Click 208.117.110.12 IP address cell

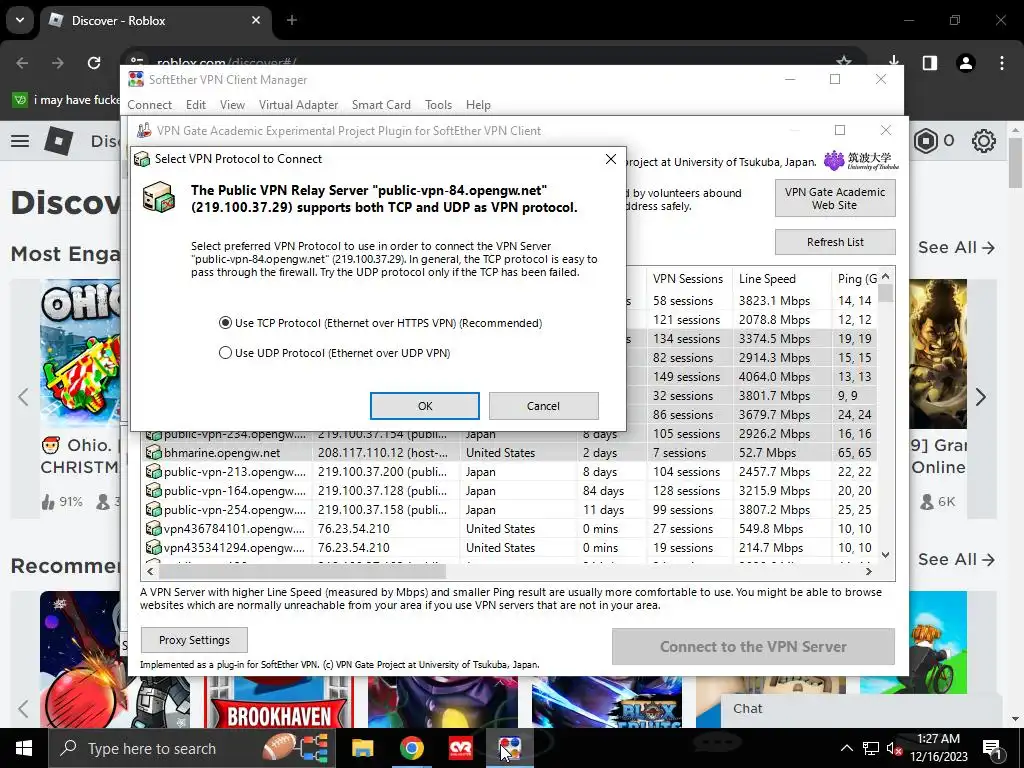(383, 453)
